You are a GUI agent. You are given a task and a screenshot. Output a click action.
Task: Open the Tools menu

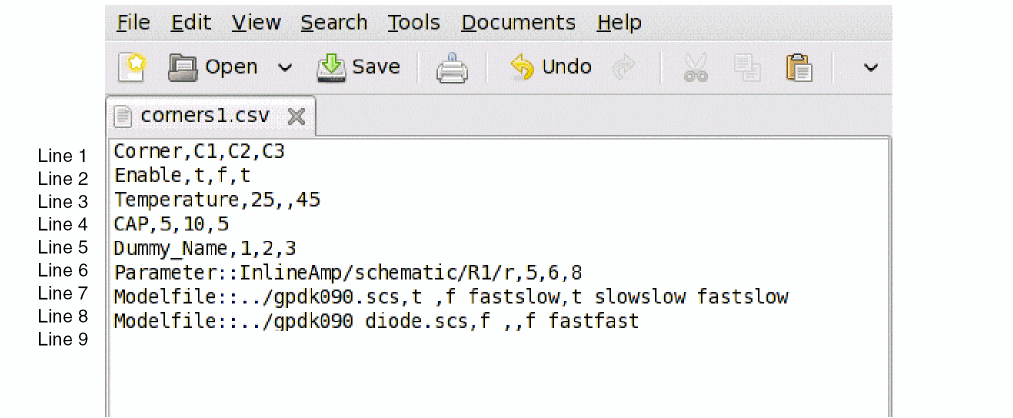(x=414, y=22)
